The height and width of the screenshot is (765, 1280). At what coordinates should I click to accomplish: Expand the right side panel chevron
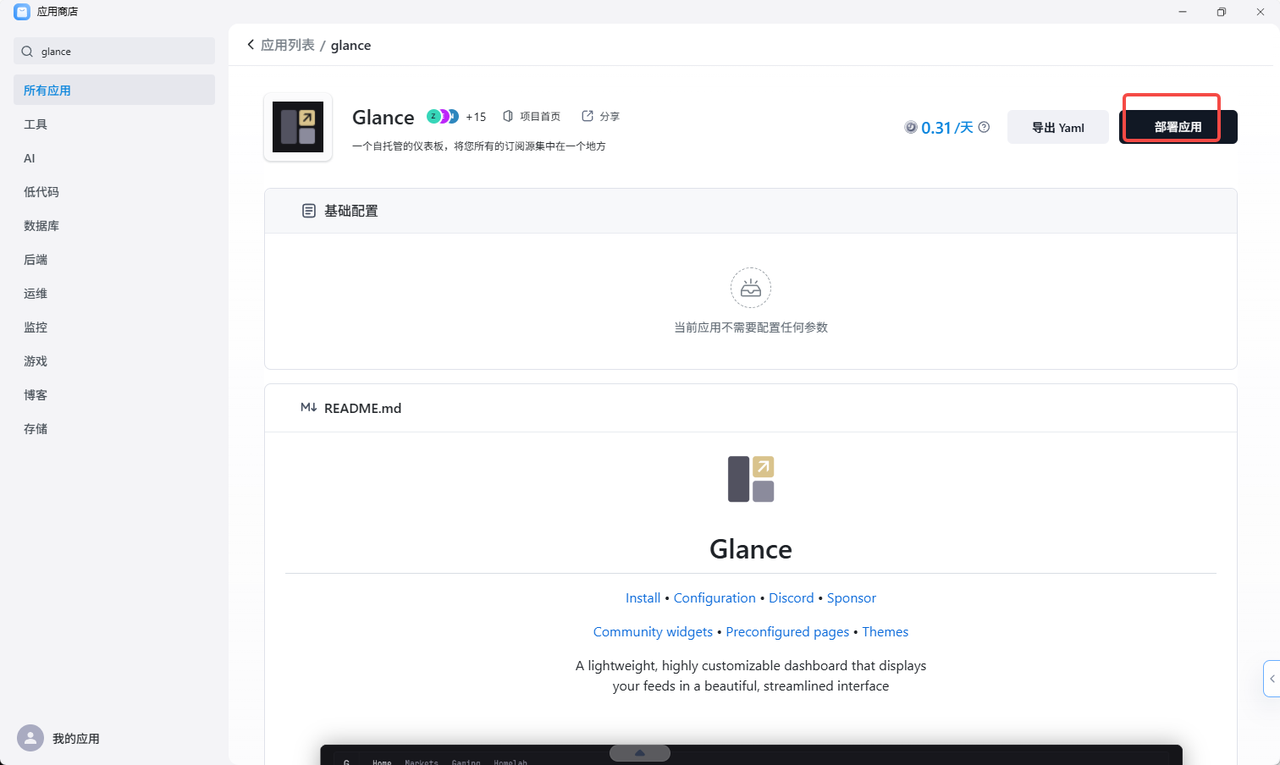coord(1272,678)
